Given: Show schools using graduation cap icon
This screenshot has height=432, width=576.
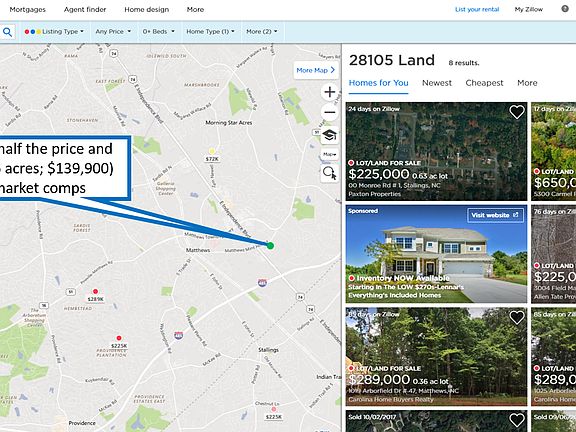Looking at the screenshot, I should tap(330, 136).
